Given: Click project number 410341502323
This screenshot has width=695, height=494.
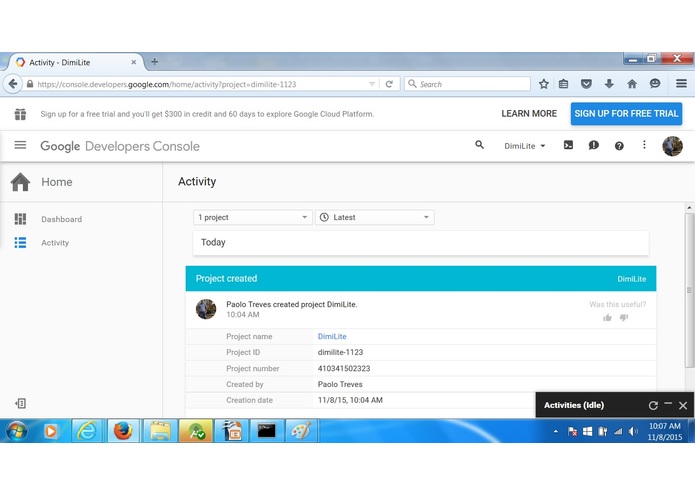Looking at the screenshot, I should tap(344, 369).
